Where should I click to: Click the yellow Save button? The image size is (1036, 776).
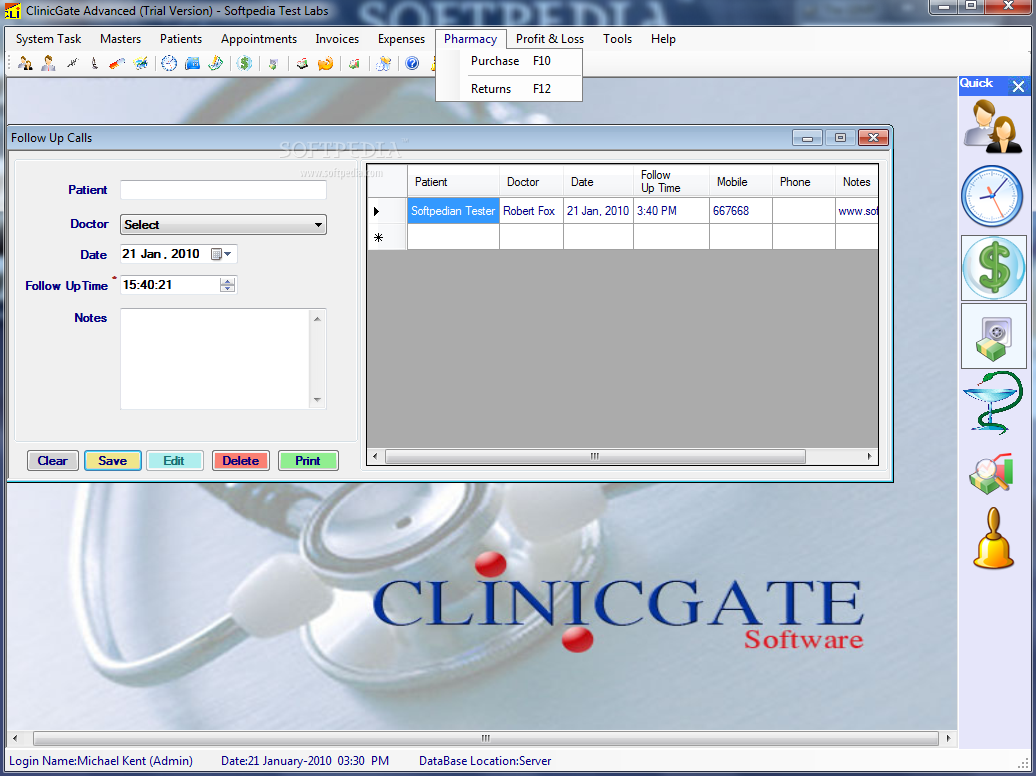coord(112,461)
